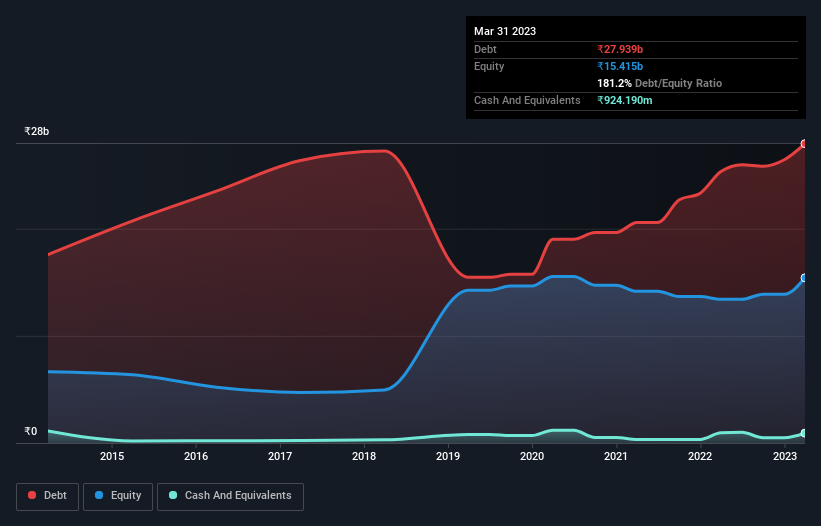Click the ₹924.190m cash value
The height and width of the screenshot is (526, 821).
[625, 100]
